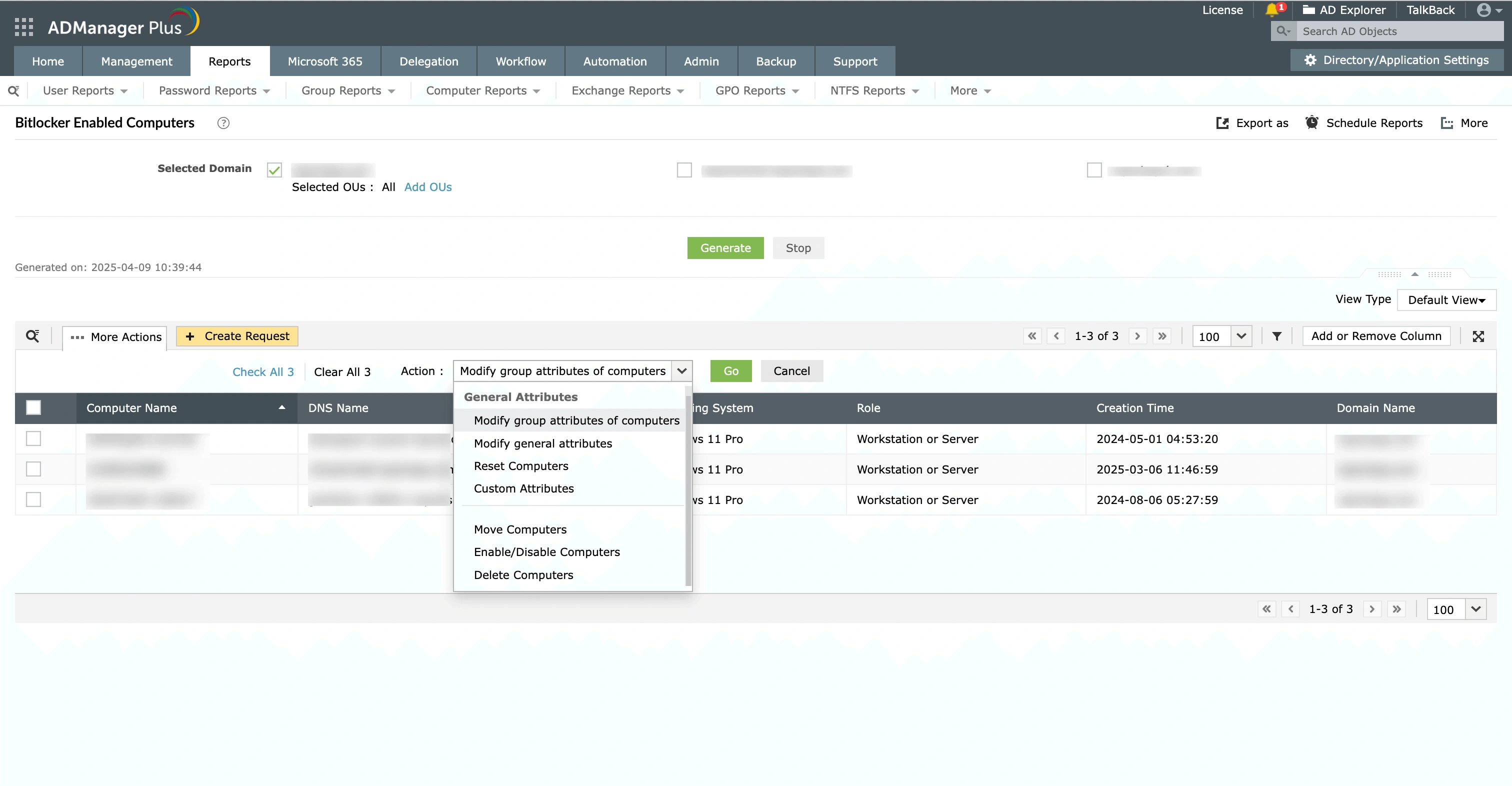Open top pager rows-per-page 100 dropdown
1512x786 pixels.
point(1241,336)
